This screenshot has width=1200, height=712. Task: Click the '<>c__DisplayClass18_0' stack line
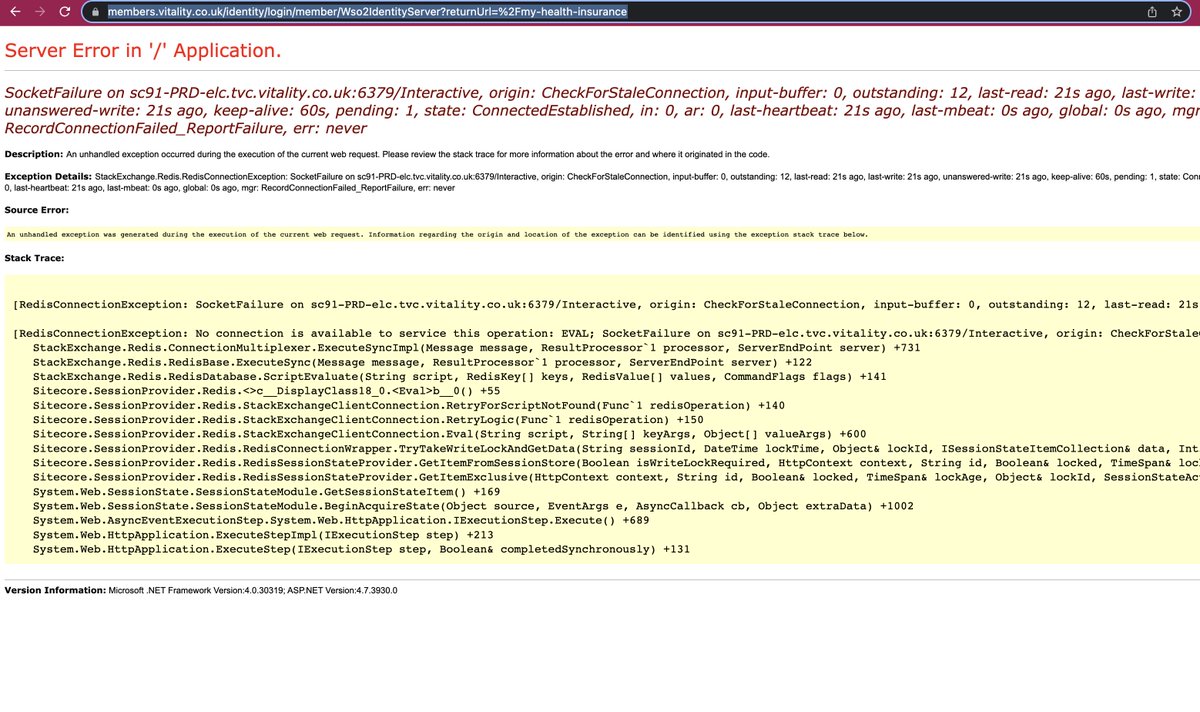pos(266,391)
